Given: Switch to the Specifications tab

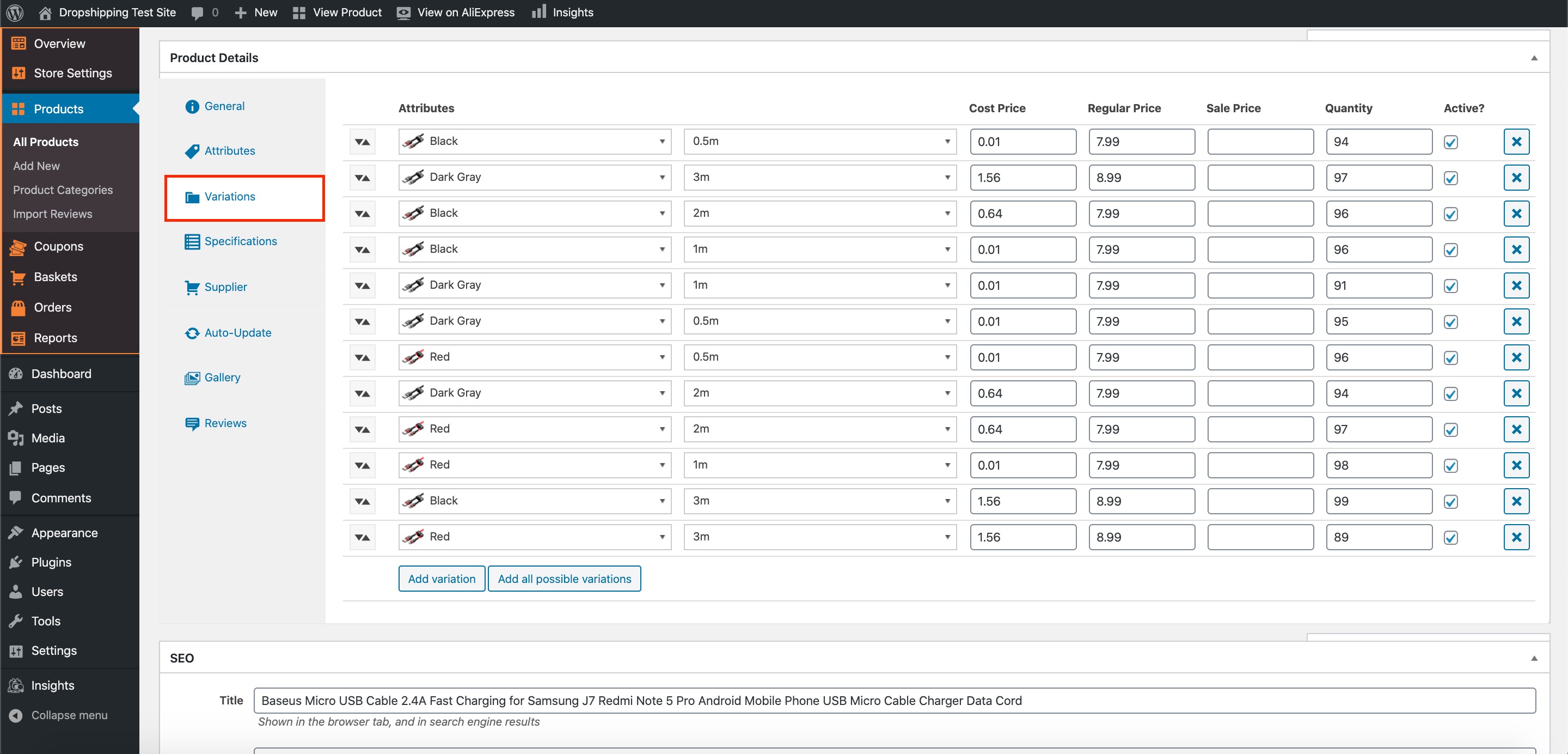Looking at the screenshot, I should tap(240, 241).
